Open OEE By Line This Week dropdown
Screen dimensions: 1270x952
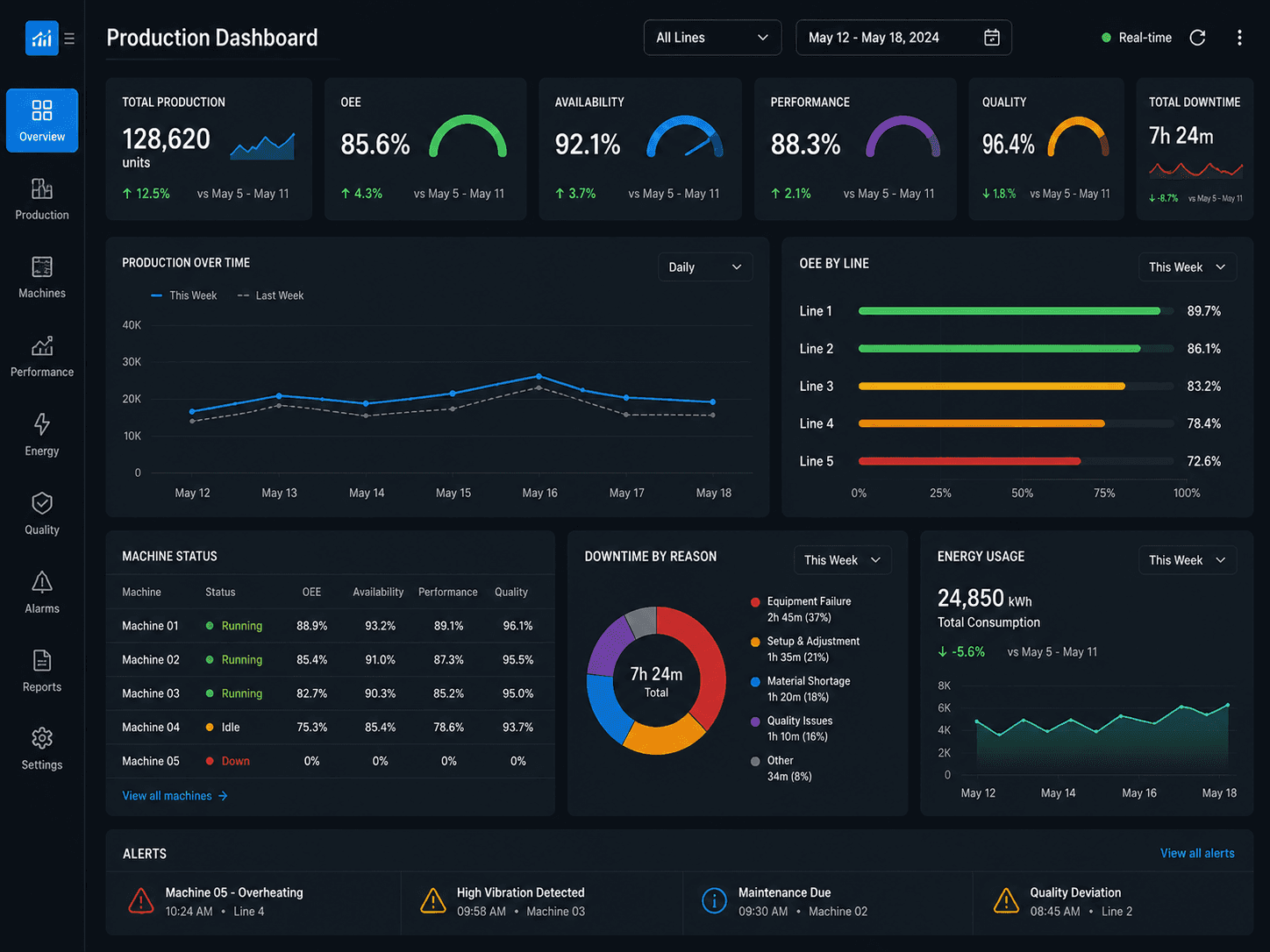point(1188,267)
